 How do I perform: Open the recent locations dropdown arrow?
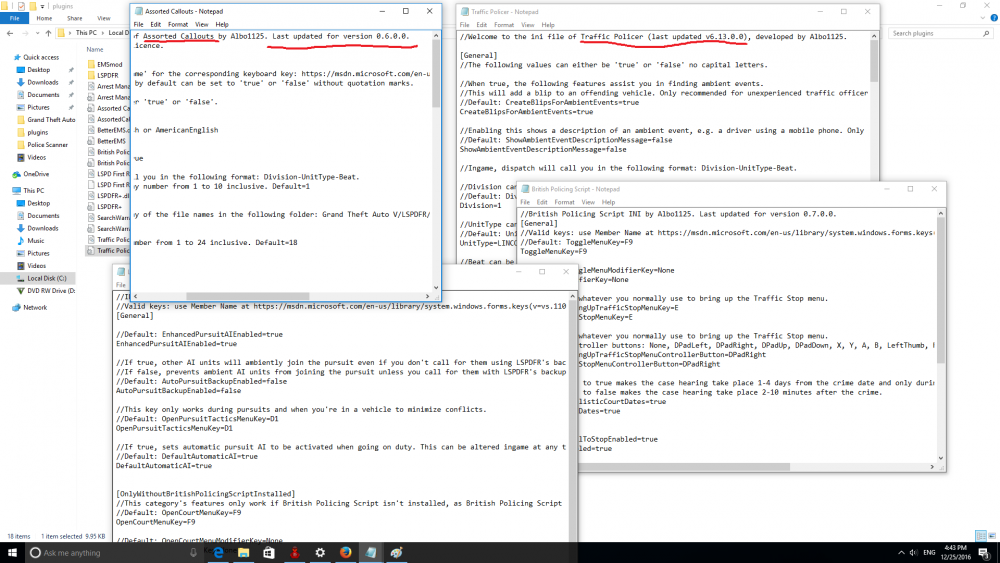[x=37, y=33]
